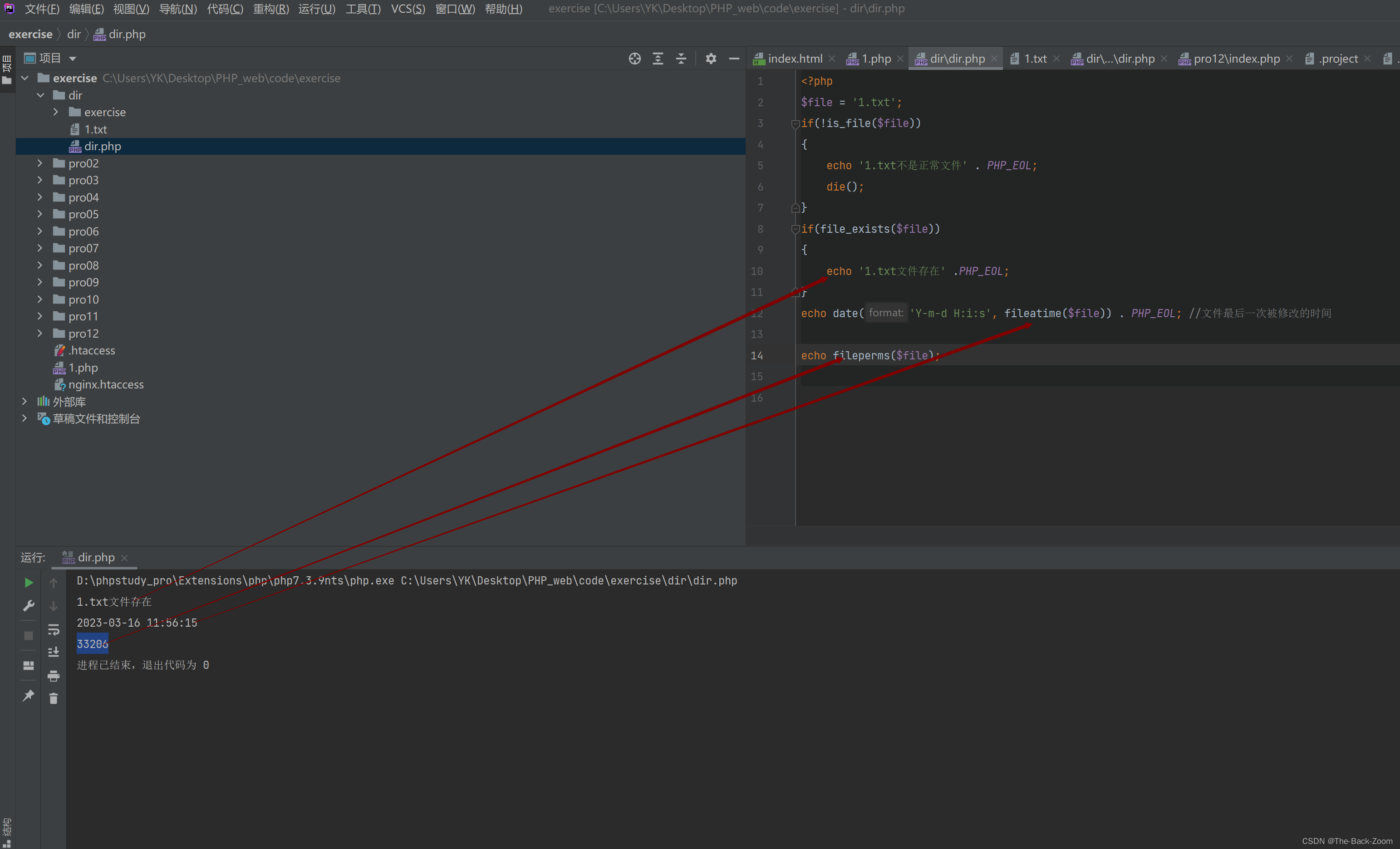This screenshot has height=849, width=1400.
Task: Collapse the exercise root folder
Action: pos(25,78)
